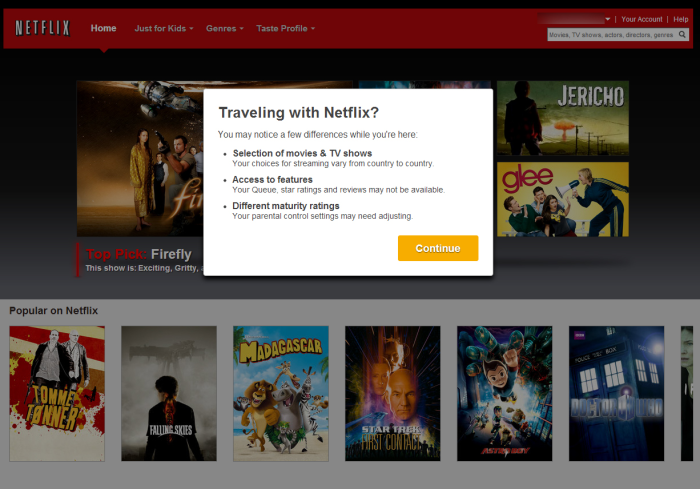The height and width of the screenshot is (489, 700).
Task: Open the Star Trek First Contact poster
Action: pos(393,393)
